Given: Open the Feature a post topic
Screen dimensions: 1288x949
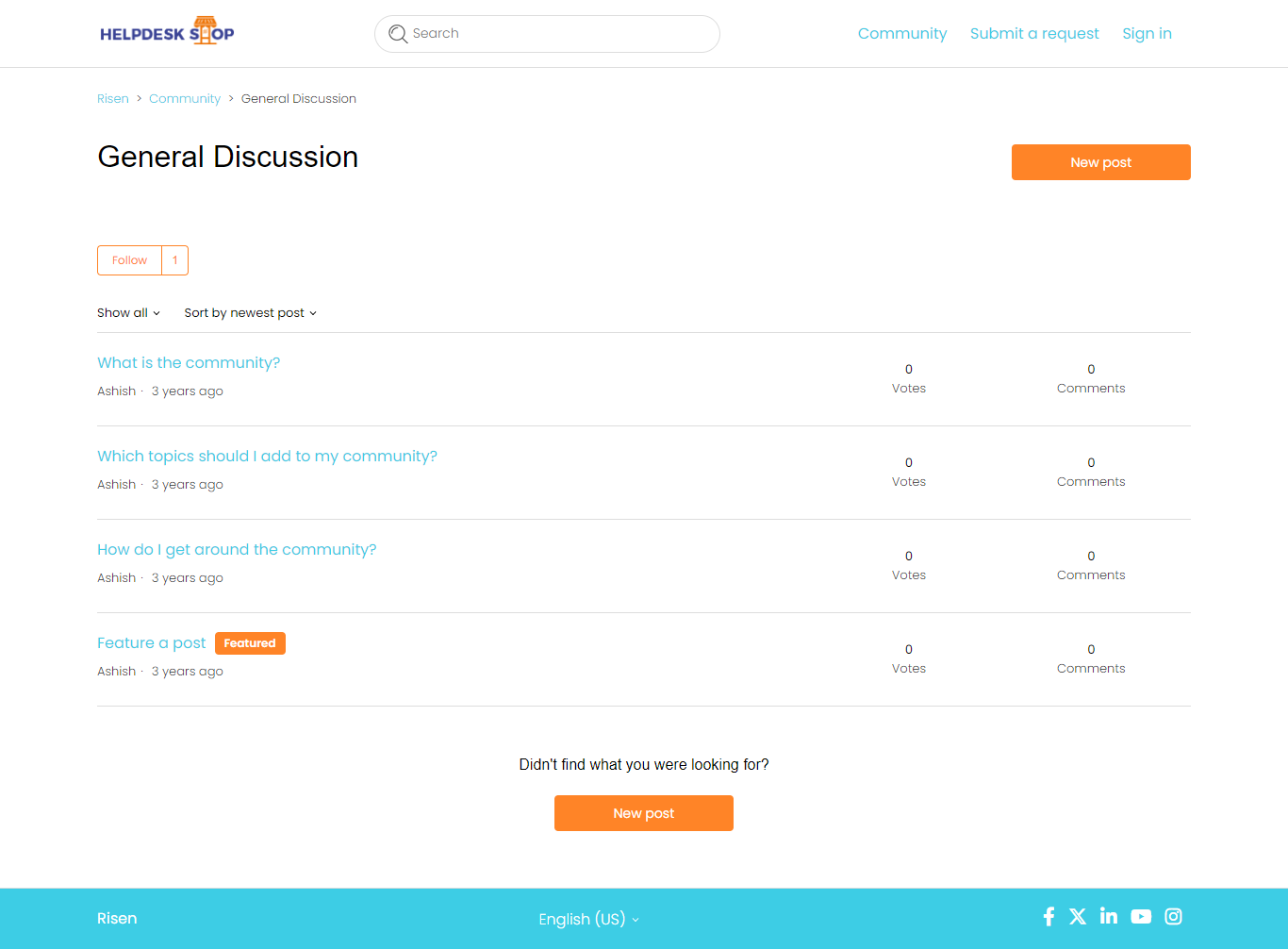Looking at the screenshot, I should [151, 643].
